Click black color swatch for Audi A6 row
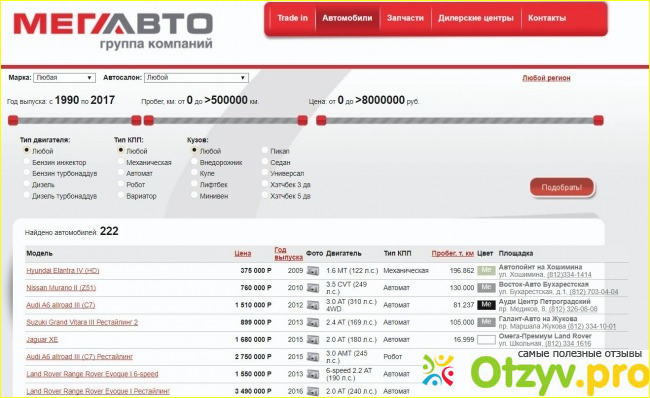650x398 pixels. pos(486,305)
